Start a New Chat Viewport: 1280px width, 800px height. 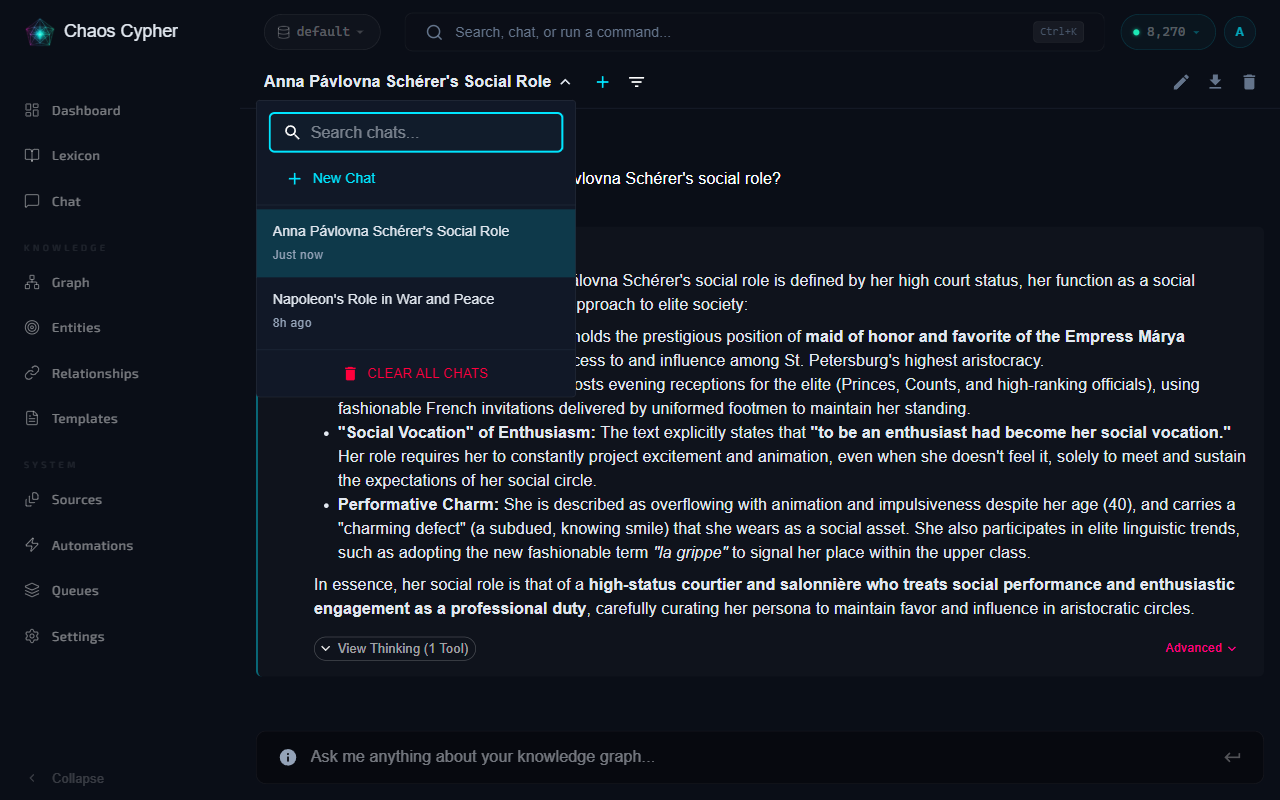tap(332, 178)
